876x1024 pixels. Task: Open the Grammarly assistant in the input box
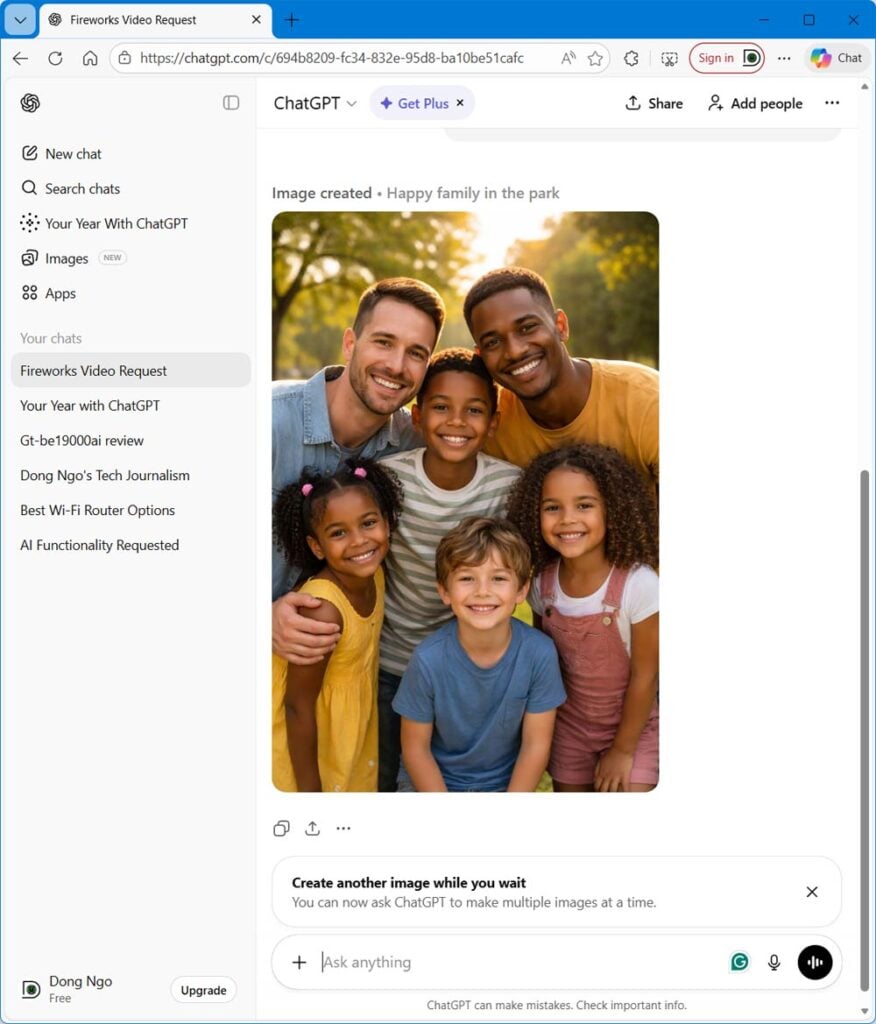pyautogui.click(x=739, y=961)
